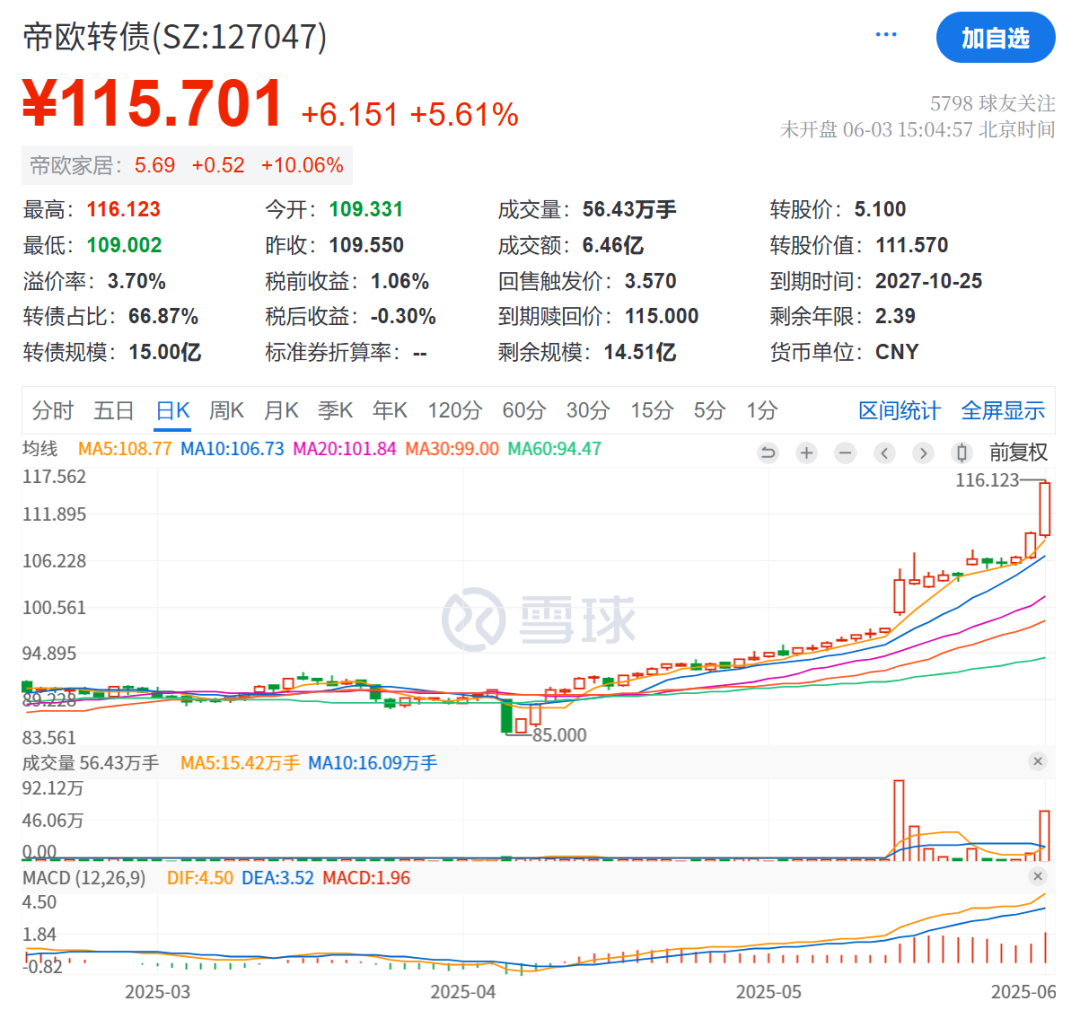Click the DIF:4.50 indicator value

pos(200,878)
